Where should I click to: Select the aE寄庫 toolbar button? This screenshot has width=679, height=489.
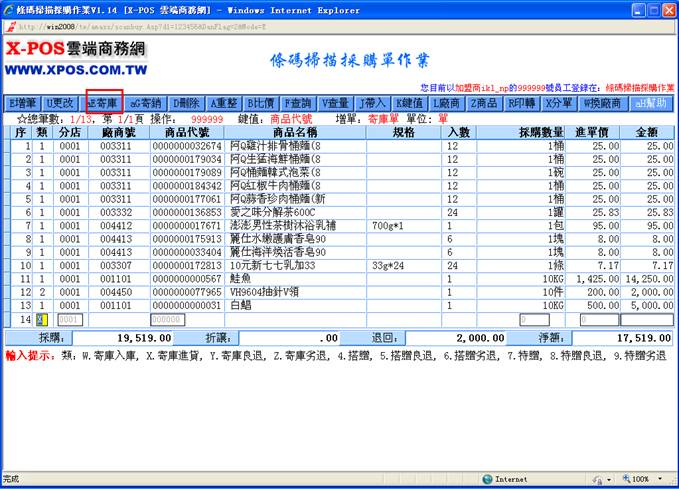click(104, 103)
